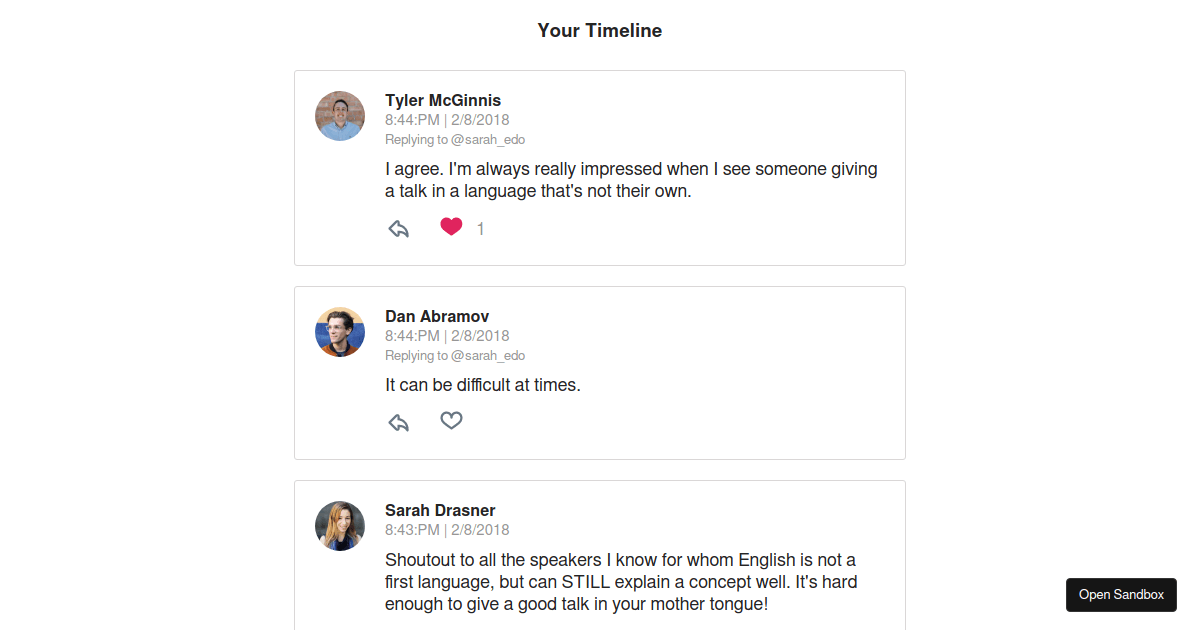The width and height of the screenshot is (1200, 630).
Task: Open the tweet by Tyler McGinnis via his name
Action: coord(443,100)
